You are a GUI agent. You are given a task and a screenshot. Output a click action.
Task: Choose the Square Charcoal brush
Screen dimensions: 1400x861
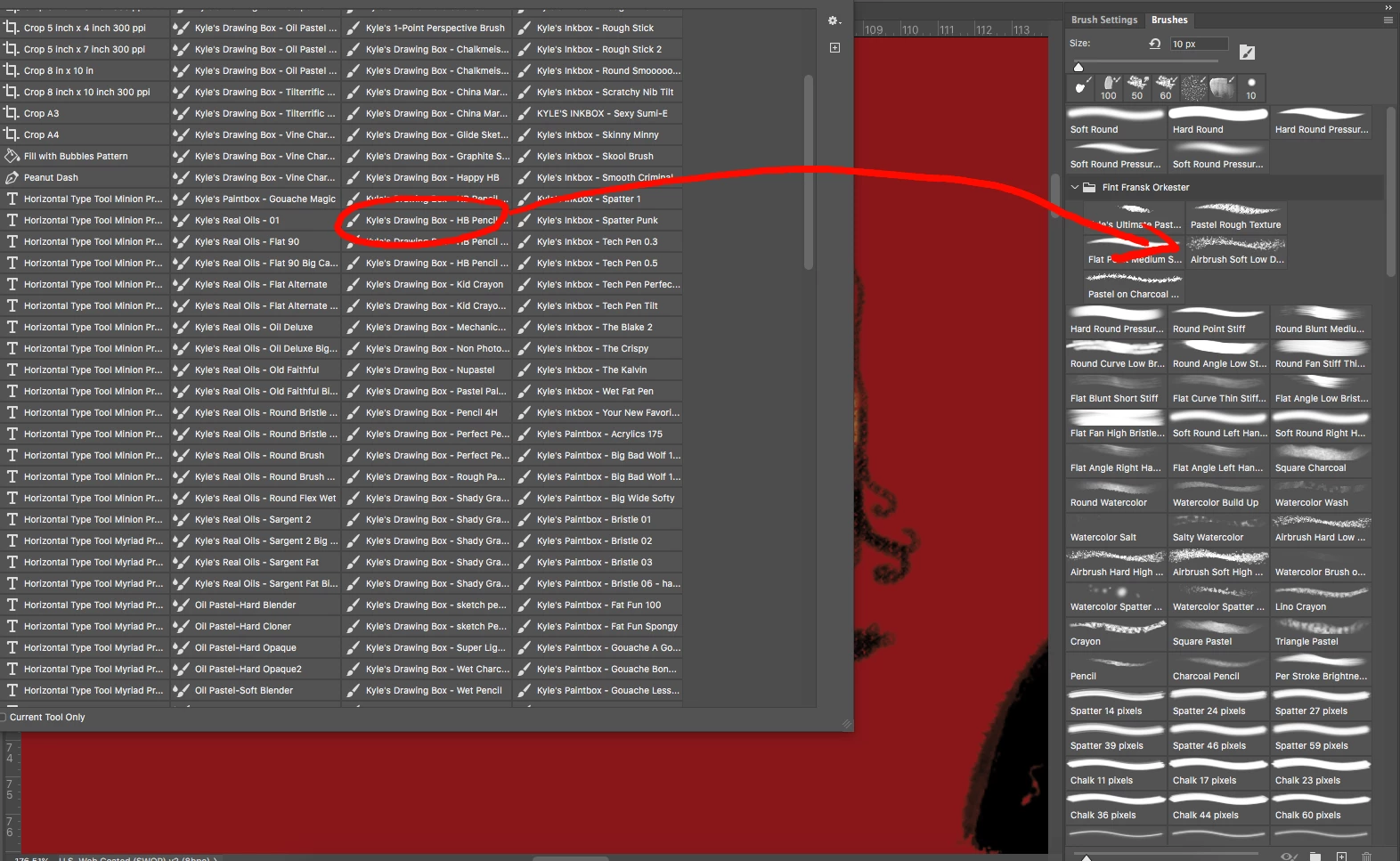[x=1321, y=460]
